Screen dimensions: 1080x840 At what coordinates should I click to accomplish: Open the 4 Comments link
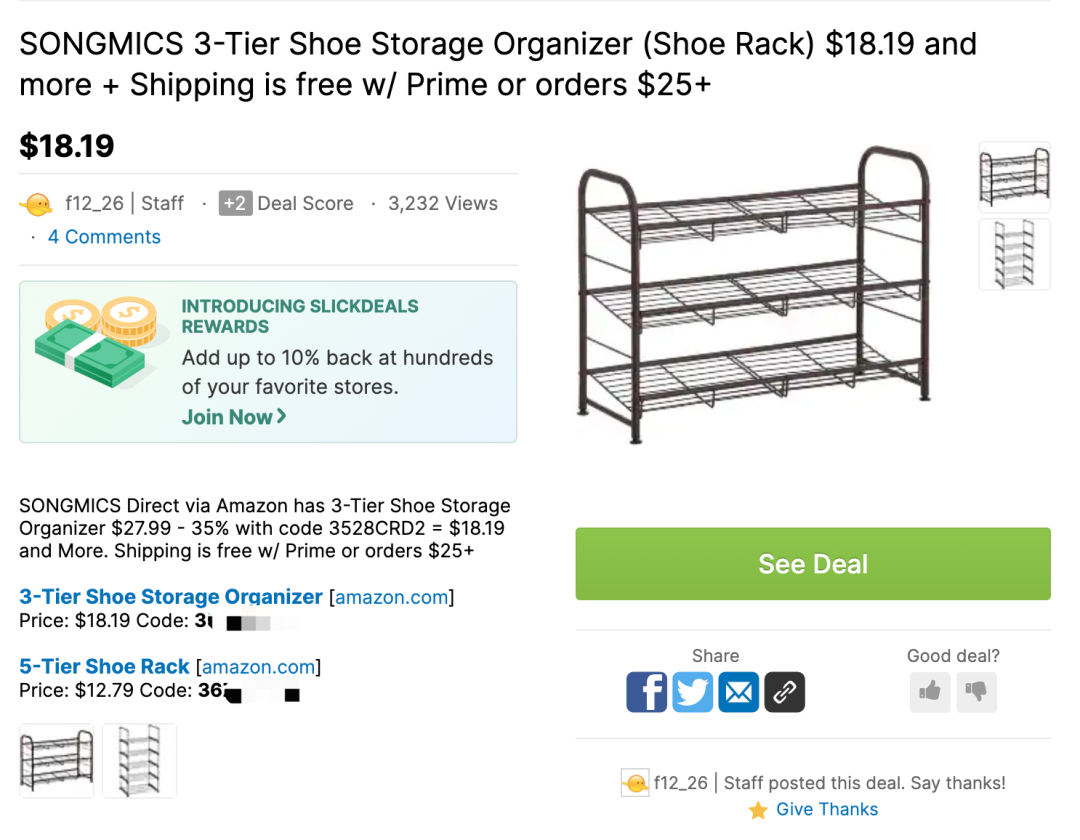(104, 237)
